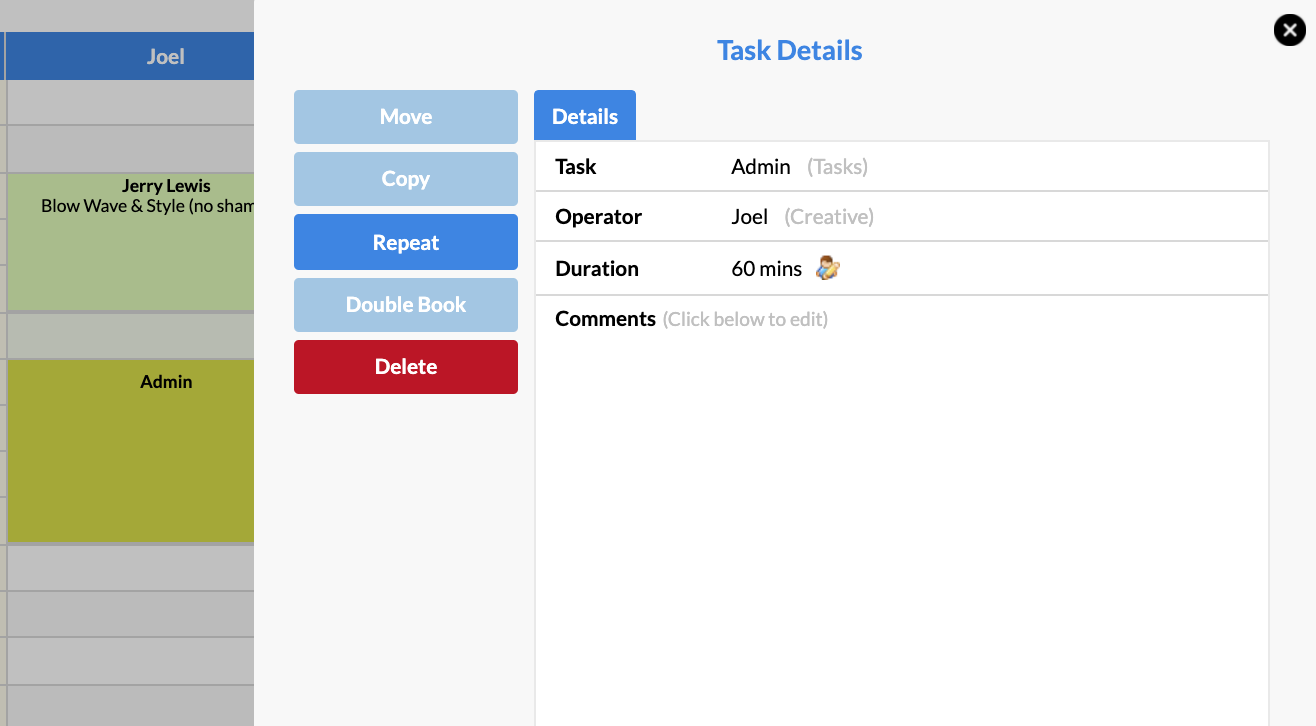Delete the Admin task
The image size is (1316, 726).
[405, 366]
